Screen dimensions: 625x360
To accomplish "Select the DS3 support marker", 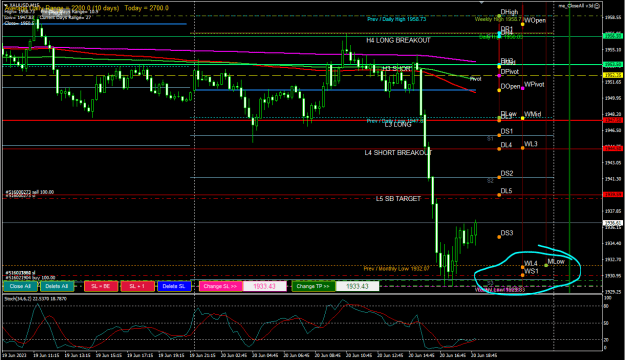I will 499,237.
